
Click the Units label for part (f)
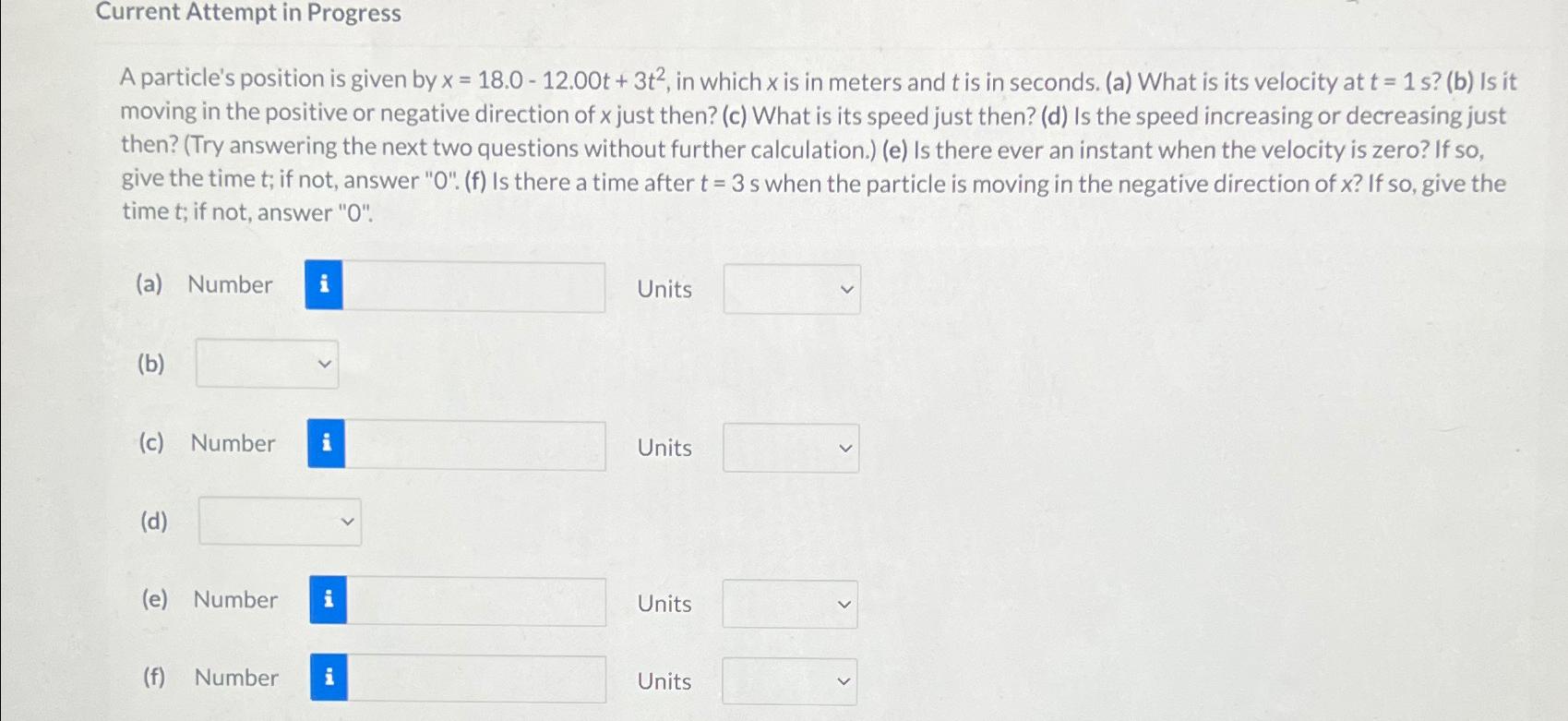(x=664, y=681)
